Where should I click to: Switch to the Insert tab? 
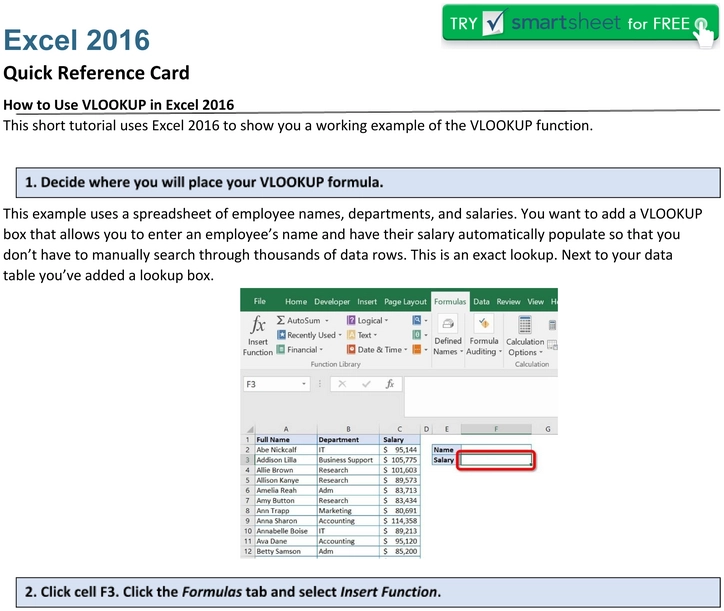point(367,302)
